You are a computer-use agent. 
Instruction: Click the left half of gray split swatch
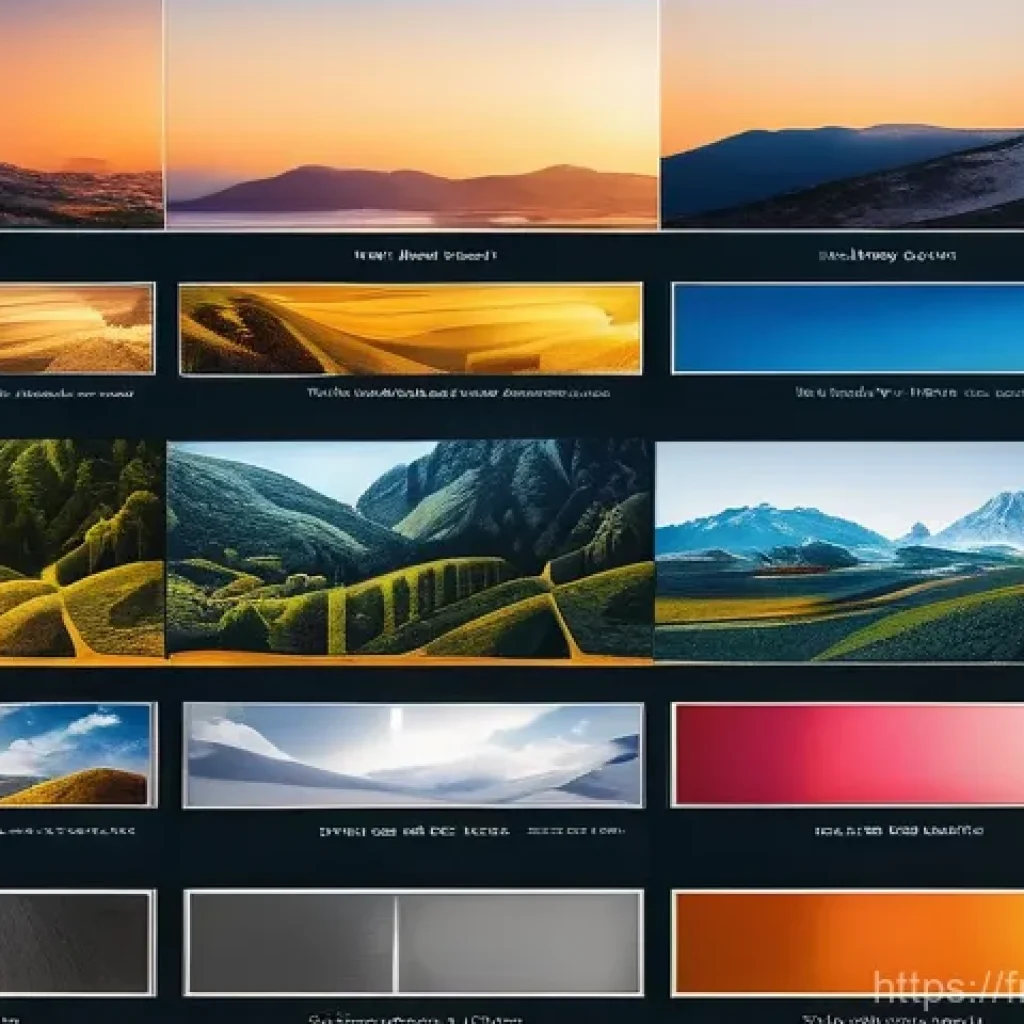[291, 943]
